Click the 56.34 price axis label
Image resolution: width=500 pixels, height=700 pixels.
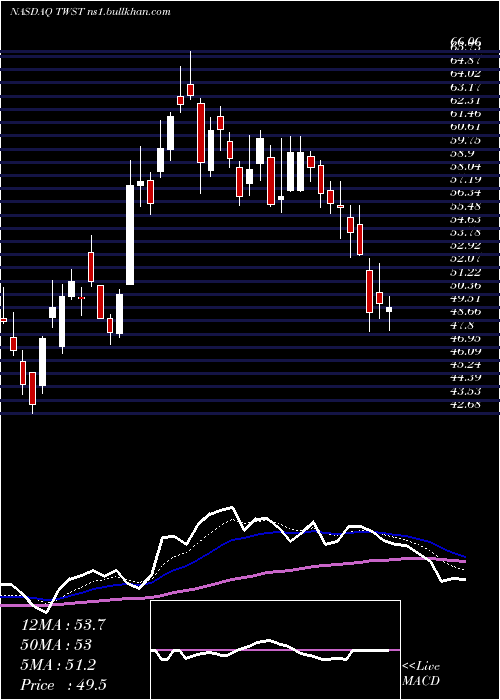(466, 193)
